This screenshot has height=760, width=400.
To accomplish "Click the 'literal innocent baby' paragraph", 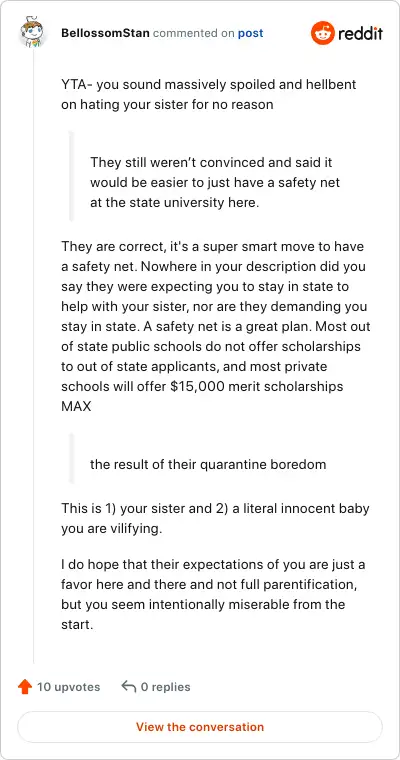I will click(215, 519).
